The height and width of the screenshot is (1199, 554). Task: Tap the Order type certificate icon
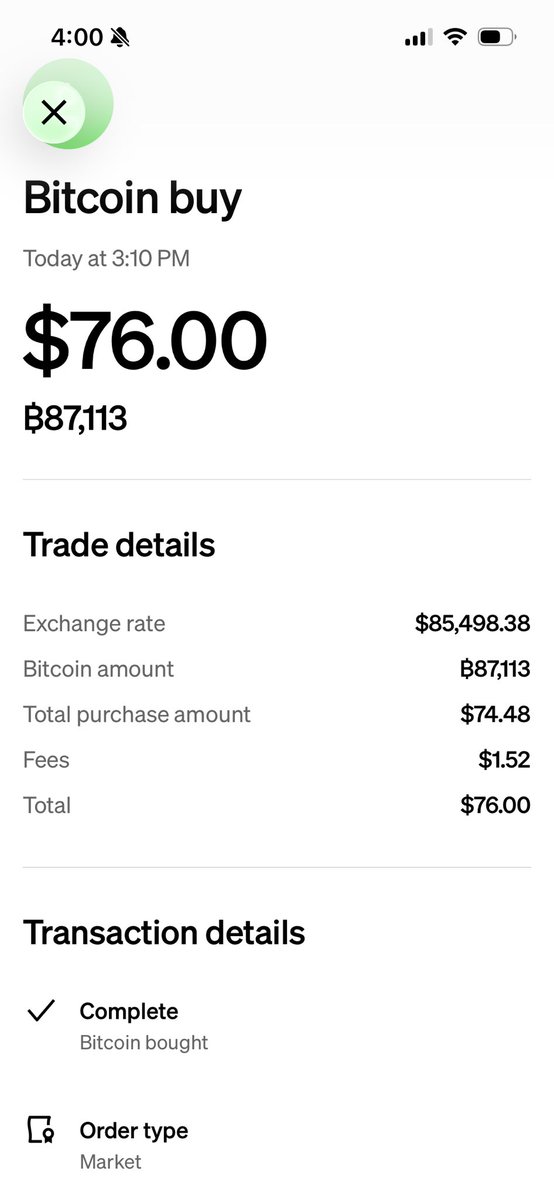(41, 1129)
